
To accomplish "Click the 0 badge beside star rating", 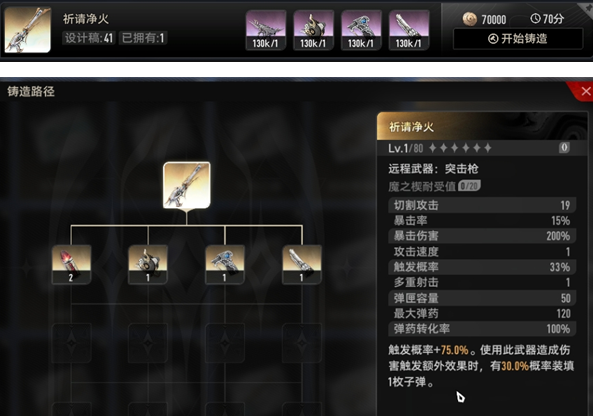I will coord(564,147).
